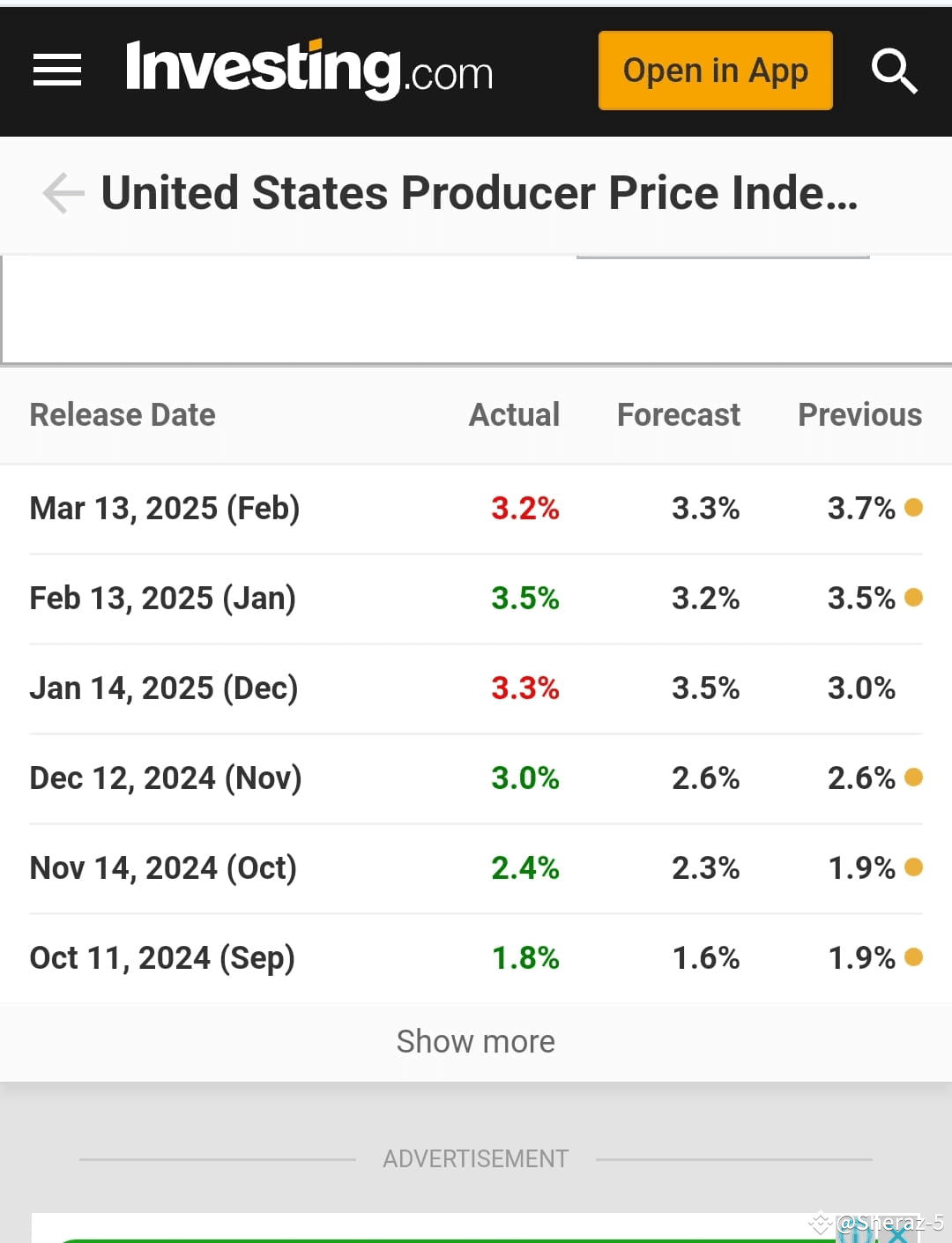
Task: Click the United States Producer Price Index title
Action: click(480, 193)
